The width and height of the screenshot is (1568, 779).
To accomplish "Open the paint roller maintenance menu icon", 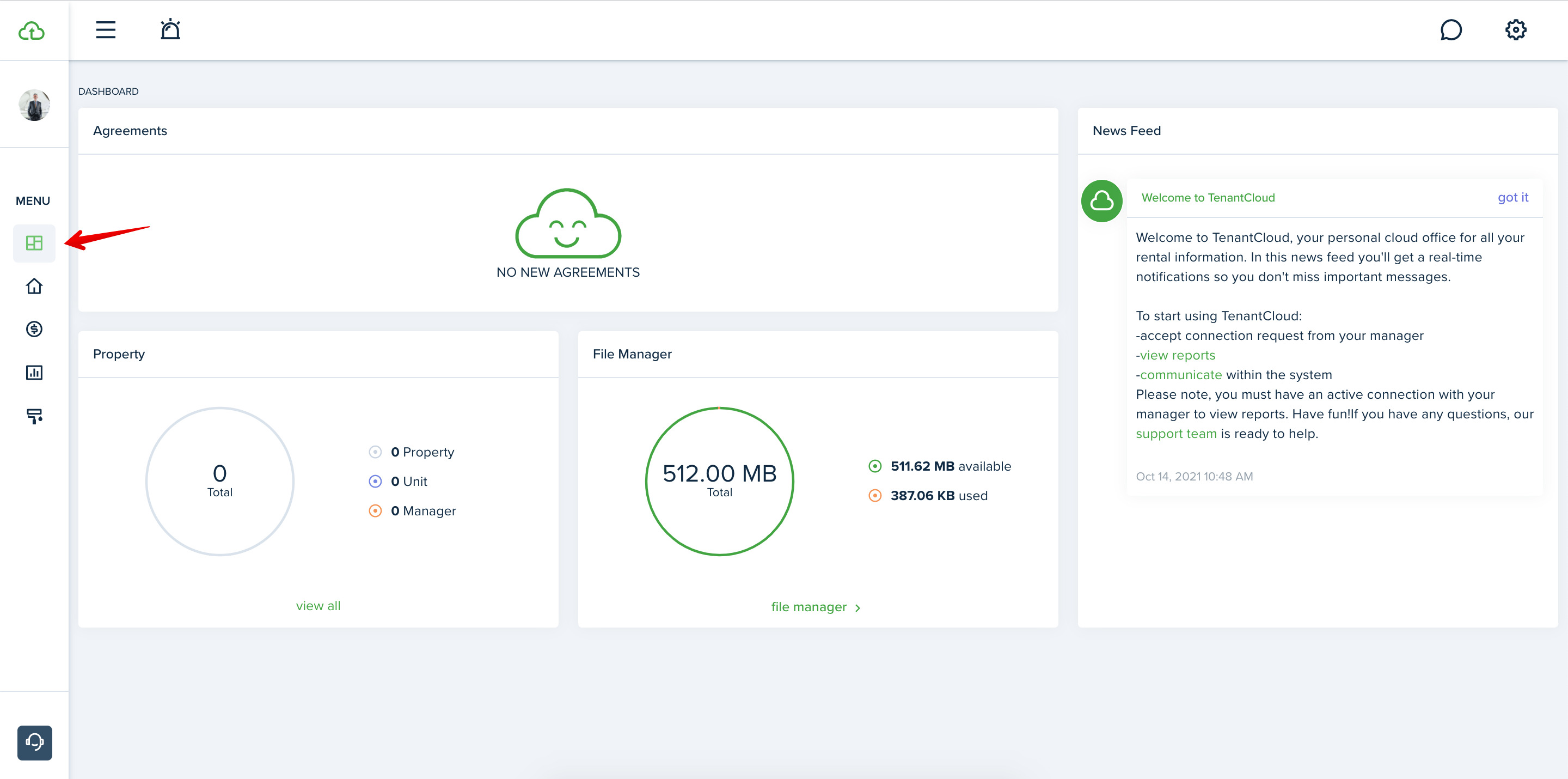I will pyautogui.click(x=34, y=416).
